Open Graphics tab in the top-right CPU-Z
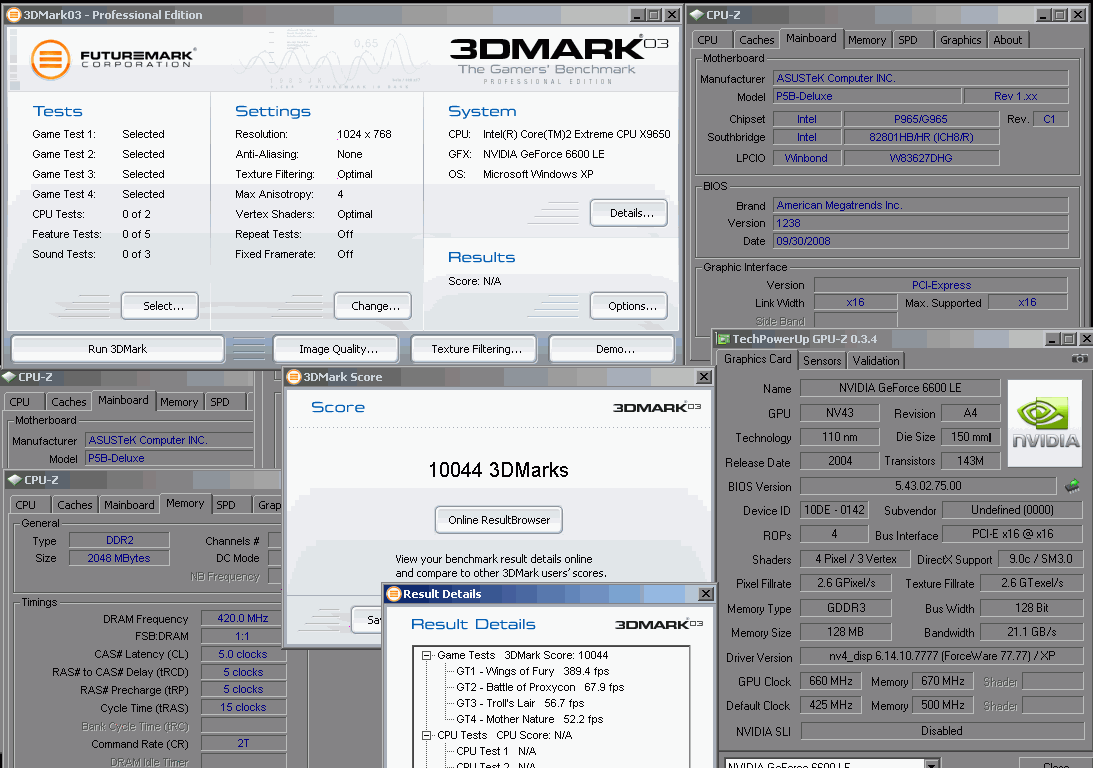This screenshot has width=1093, height=768. [961, 40]
